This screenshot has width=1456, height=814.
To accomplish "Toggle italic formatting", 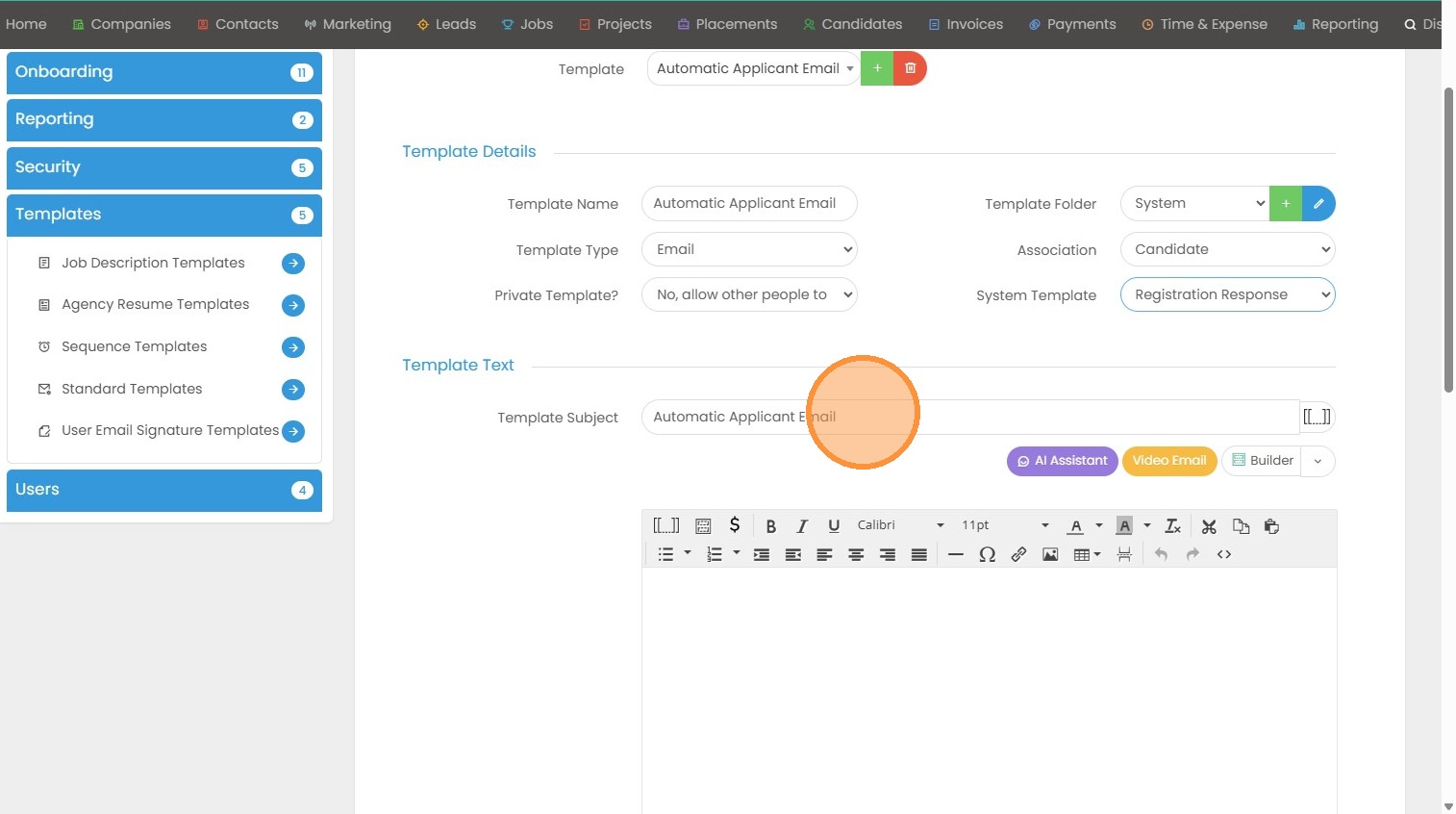I will click(802, 526).
